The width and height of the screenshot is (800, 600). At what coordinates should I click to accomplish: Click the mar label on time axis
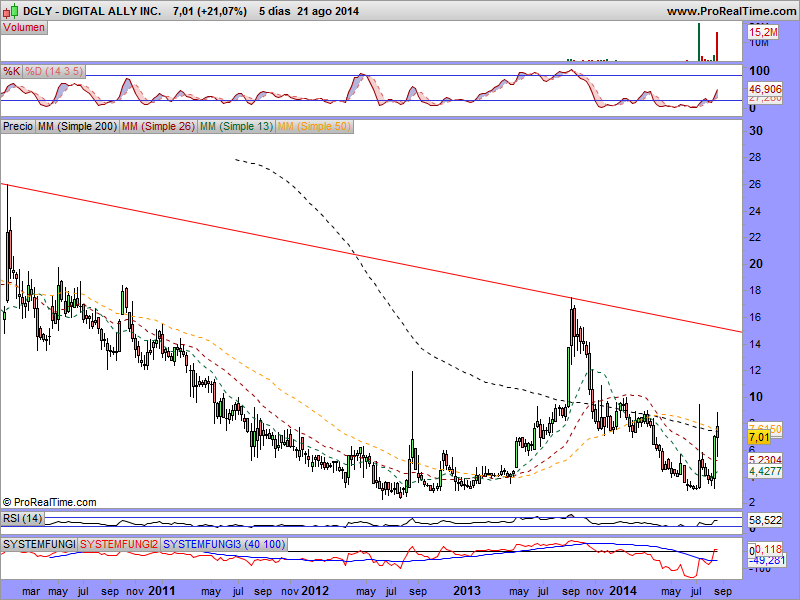click(31, 591)
